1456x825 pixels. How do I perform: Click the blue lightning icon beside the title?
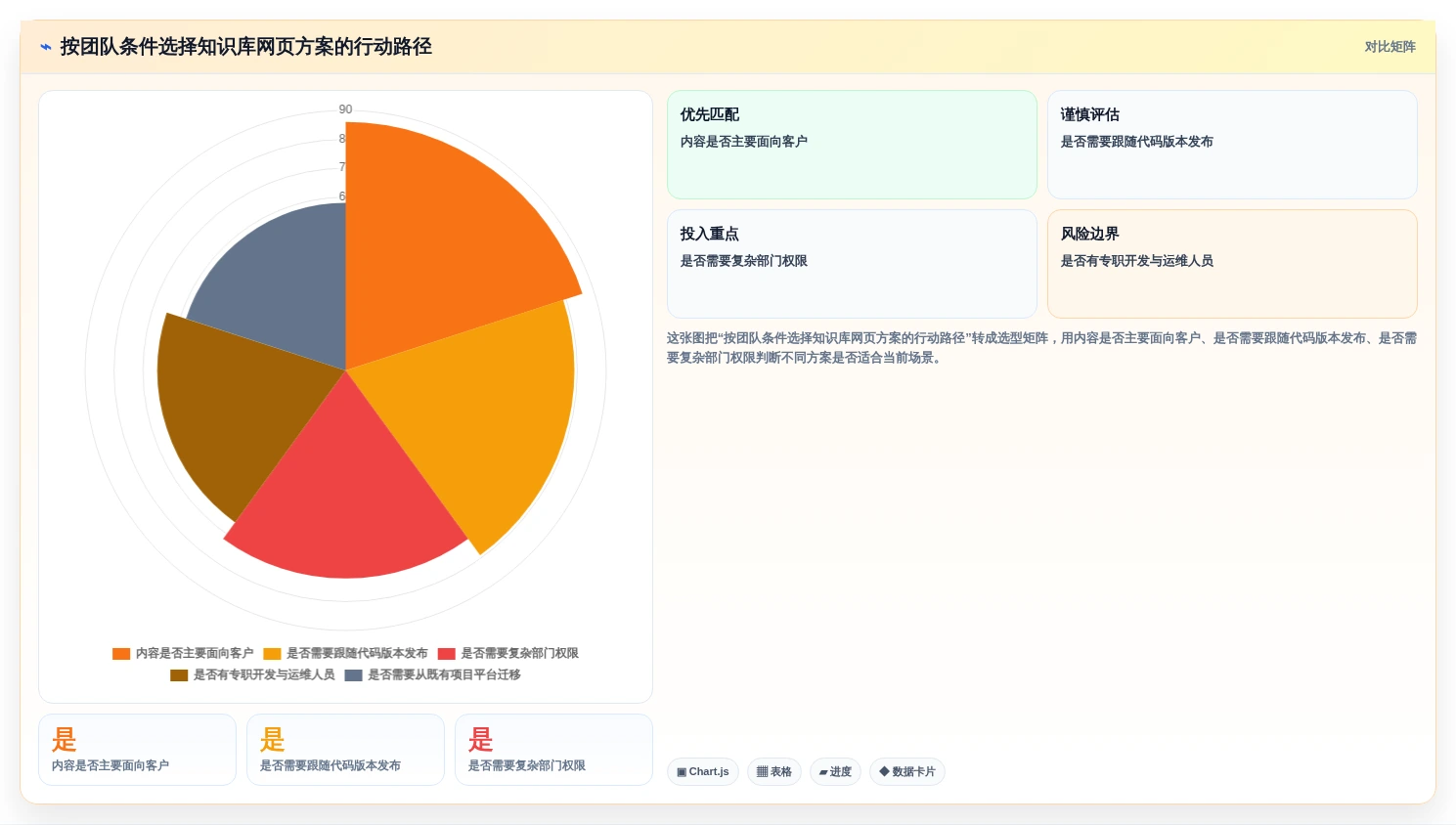click(x=45, y=47)
